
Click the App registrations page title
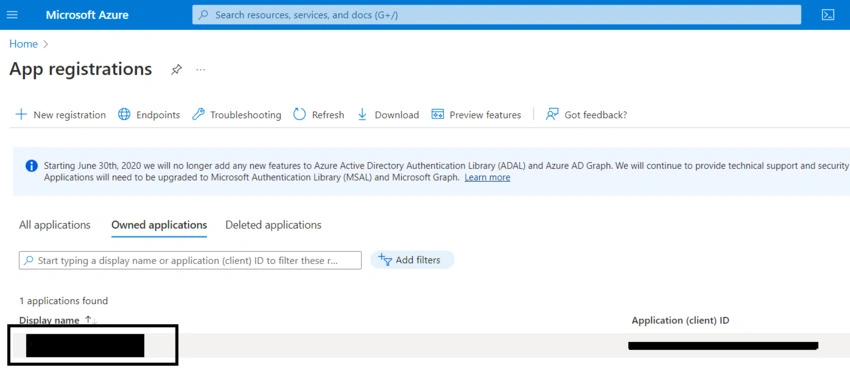81,69
